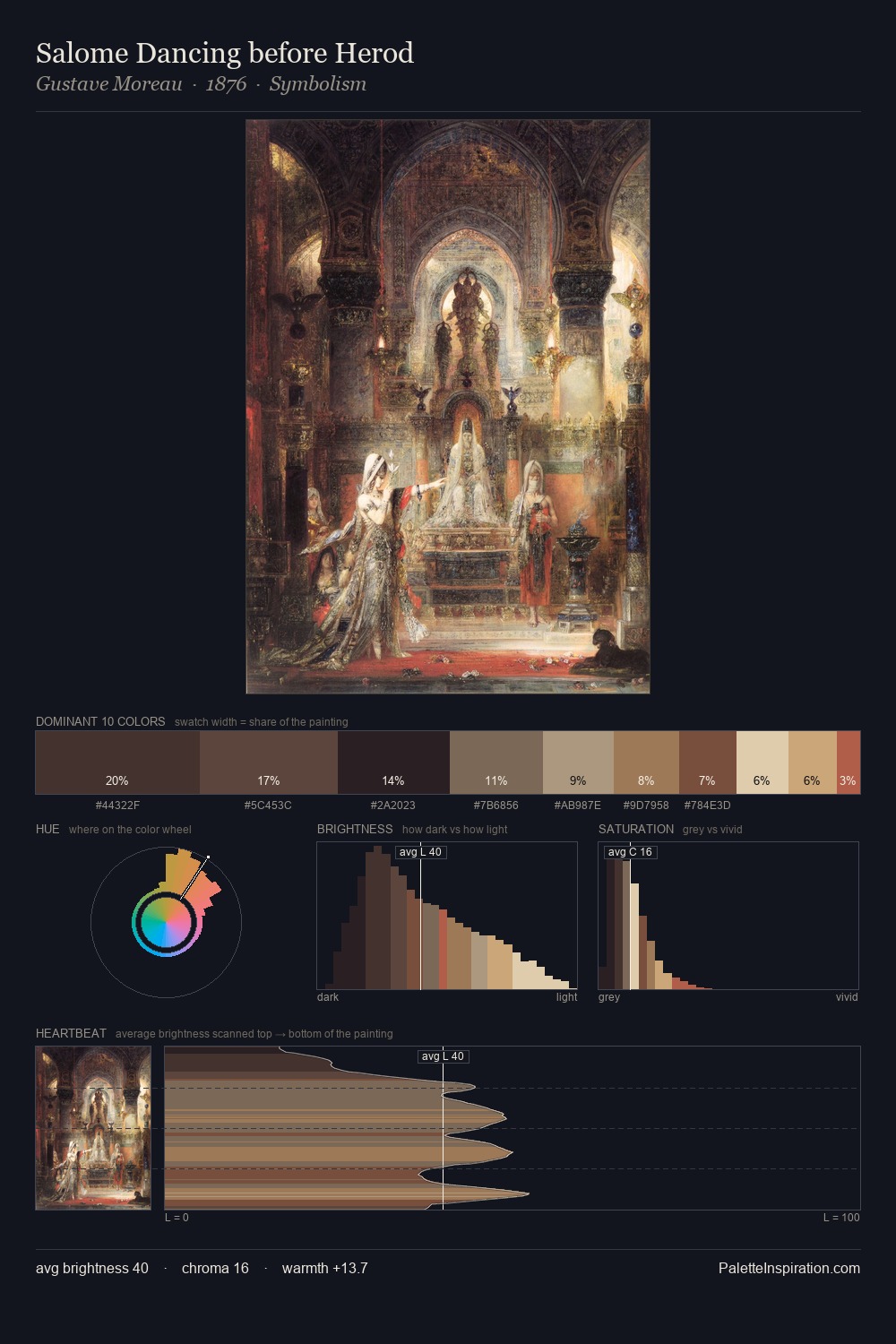The width and height of the screenshot is (896, 1344).
Task: Click the title Salome Dancing before Herod
Action: pyautogui.click(x=225, y=54)
